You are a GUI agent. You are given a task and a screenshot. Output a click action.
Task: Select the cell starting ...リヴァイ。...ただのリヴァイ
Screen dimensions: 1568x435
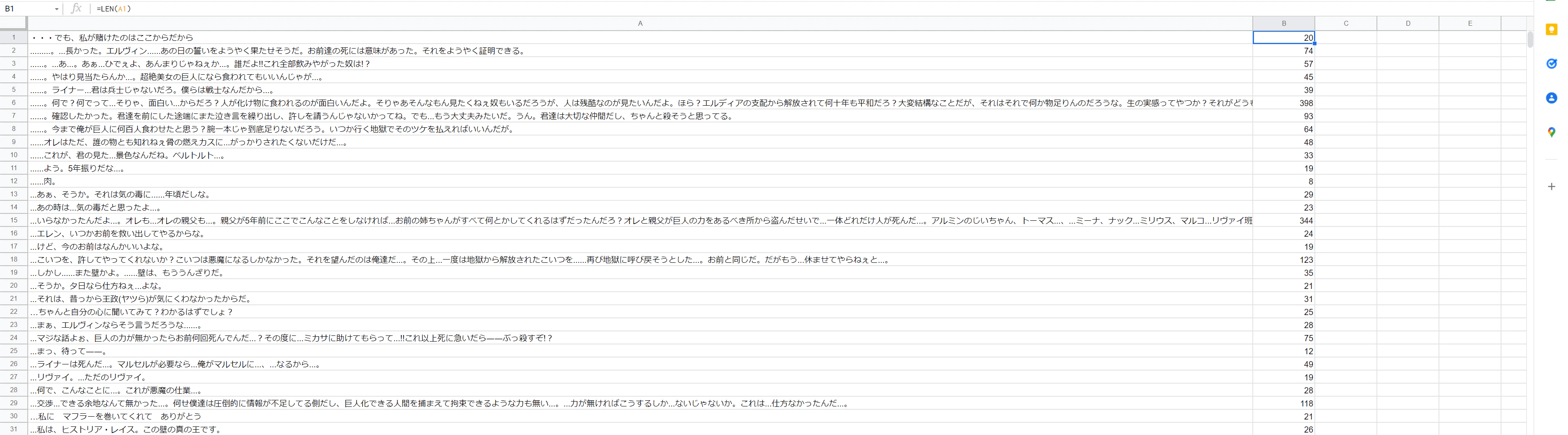pos(640,377)
